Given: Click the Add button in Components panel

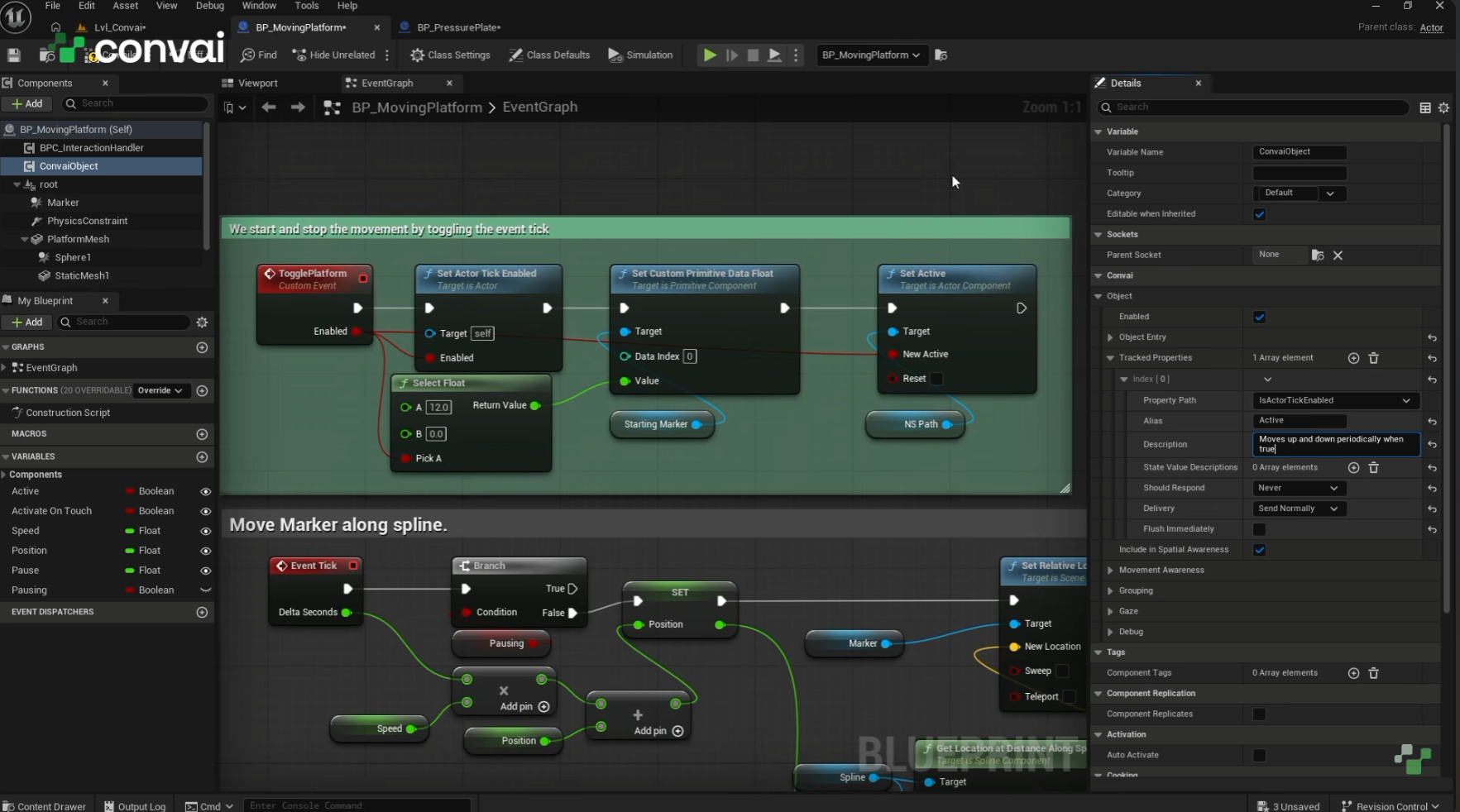Looking at the screenshot, I should 27,103.
